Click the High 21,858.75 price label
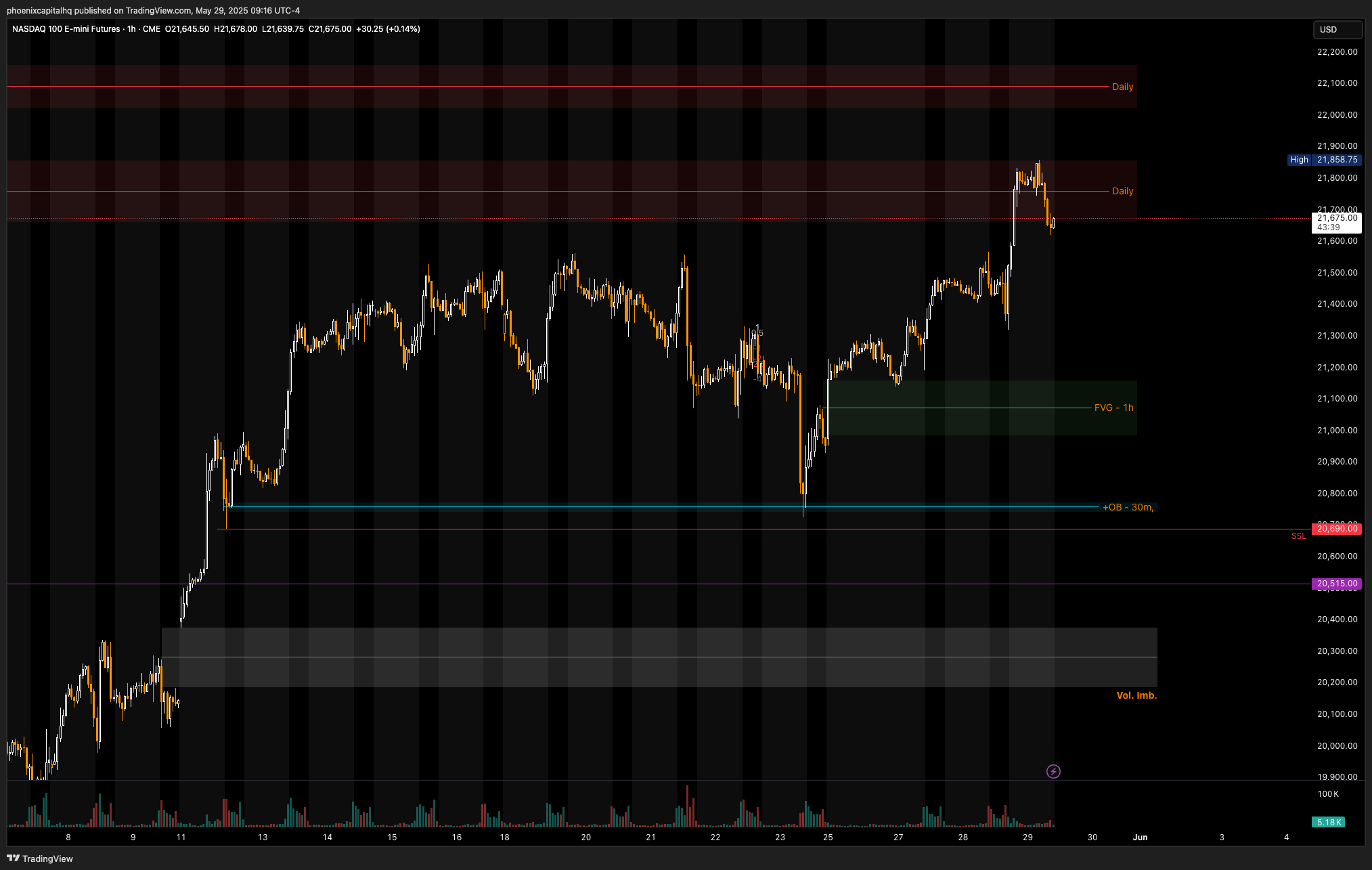This screenshot has width=1372, height=870. [x=1323, y=160]
